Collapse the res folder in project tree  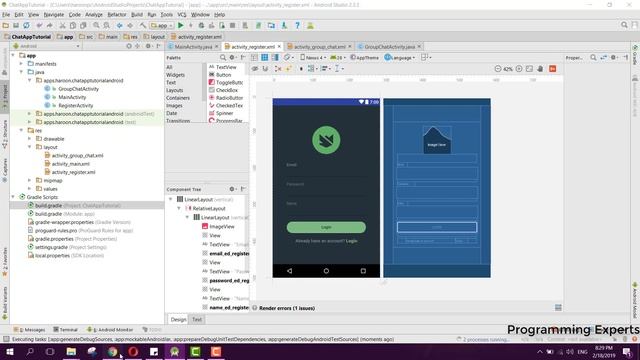[21, 130]
